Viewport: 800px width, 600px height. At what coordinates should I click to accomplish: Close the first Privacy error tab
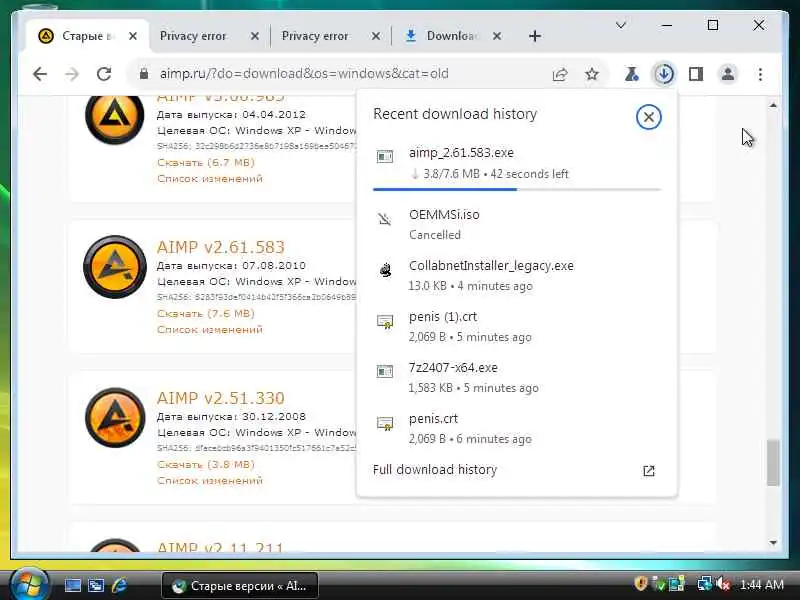[255, 36]
